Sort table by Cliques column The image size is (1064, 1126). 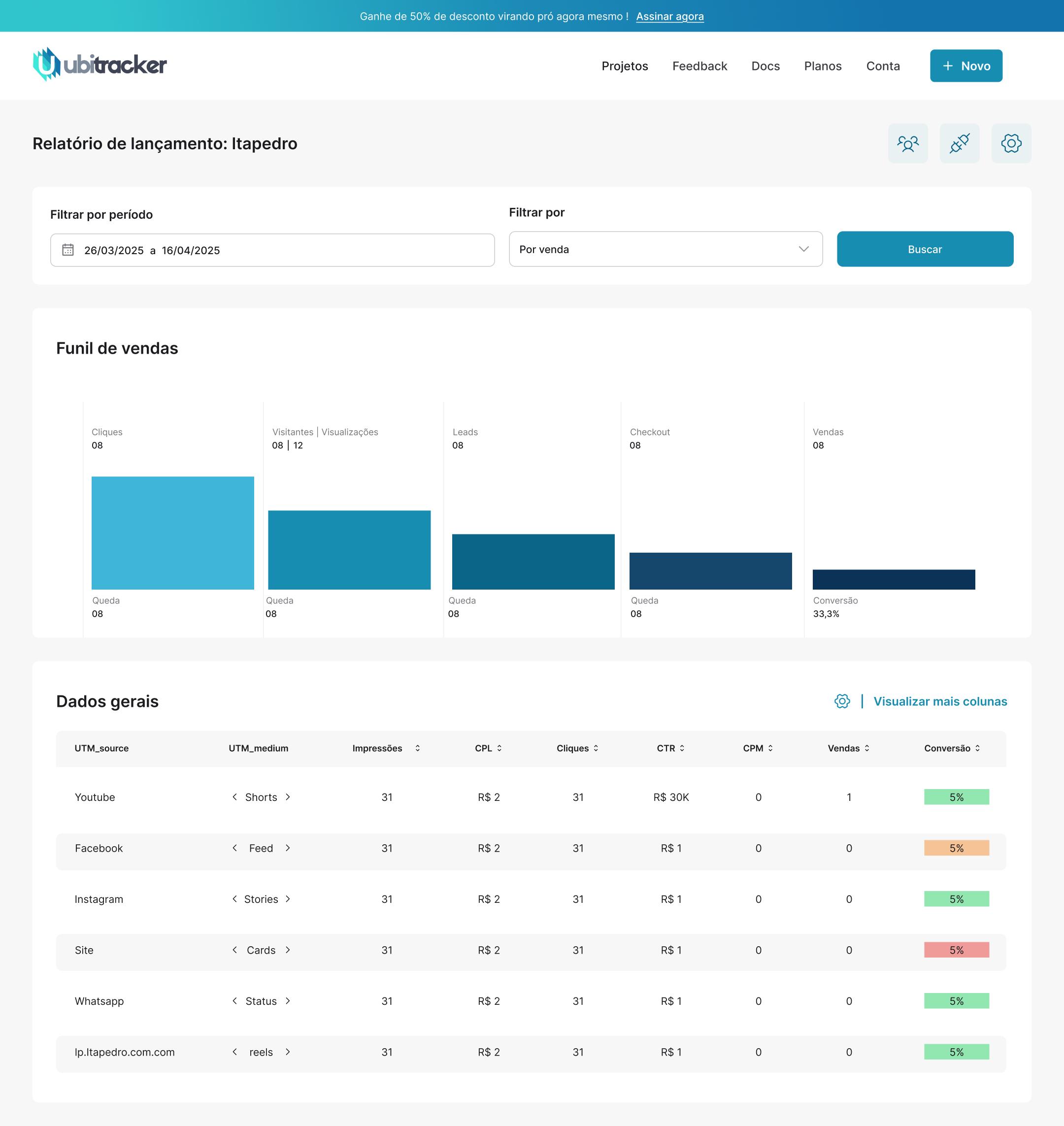click(x=596, y=748)
